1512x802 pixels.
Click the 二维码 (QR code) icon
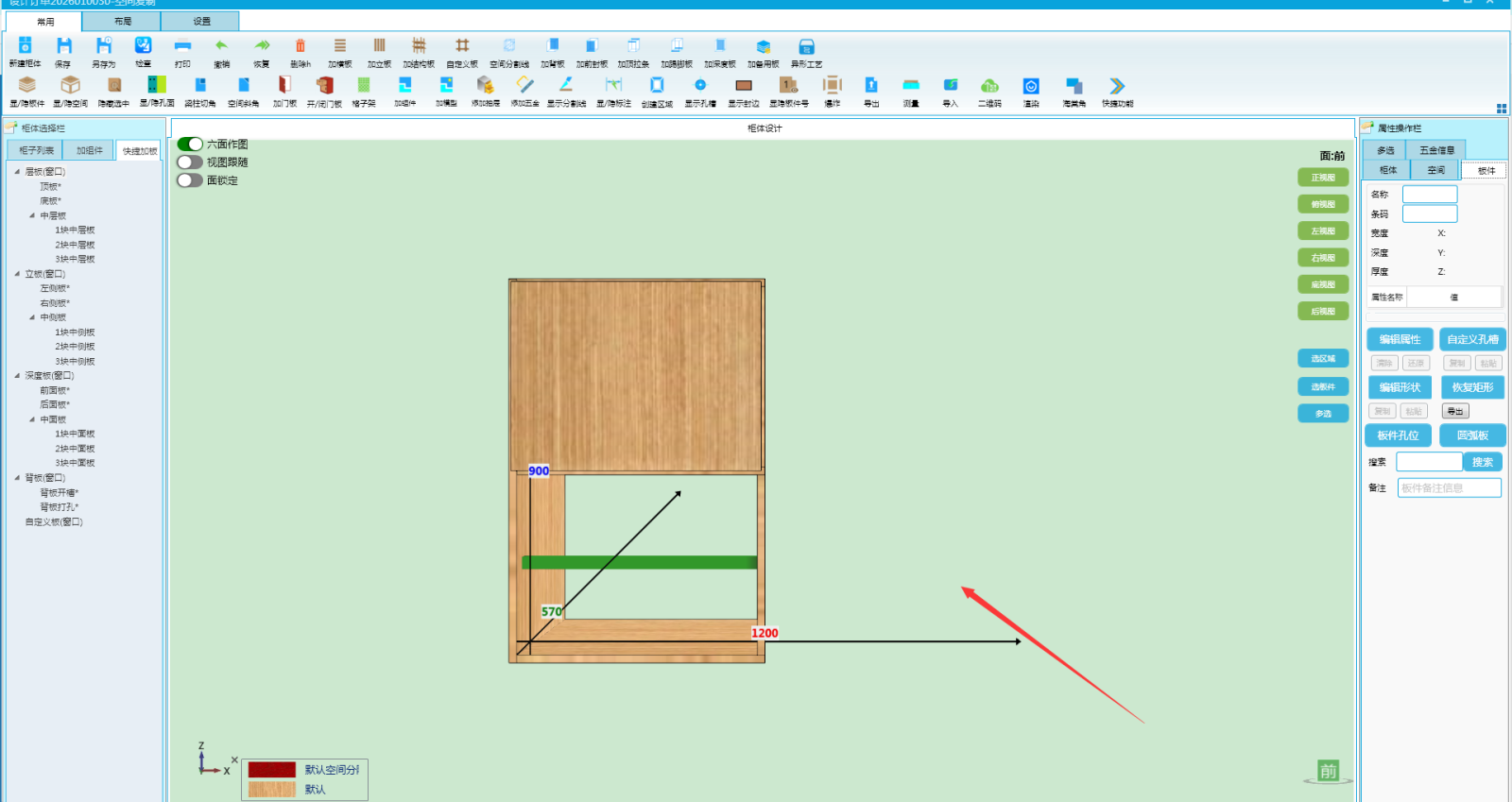(x=989, y=86)
